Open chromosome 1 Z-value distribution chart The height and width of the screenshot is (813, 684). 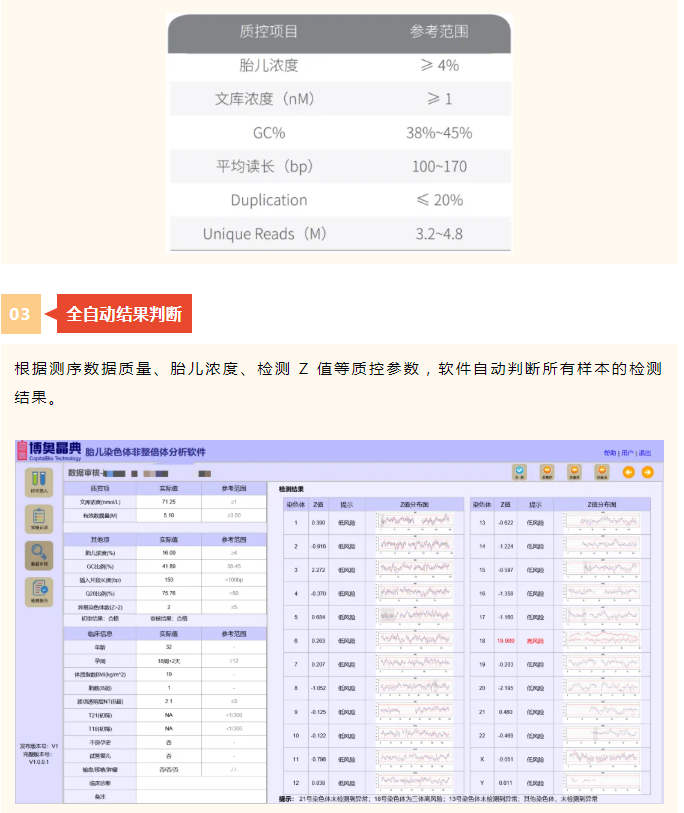click(414, 522)
